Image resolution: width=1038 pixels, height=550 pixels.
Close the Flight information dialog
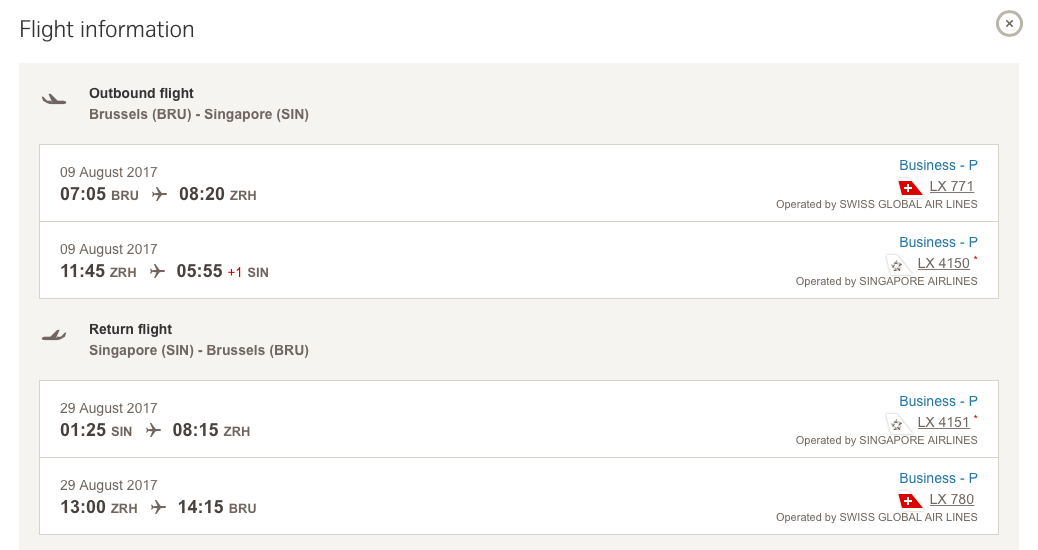click(x=1009, y=23)
